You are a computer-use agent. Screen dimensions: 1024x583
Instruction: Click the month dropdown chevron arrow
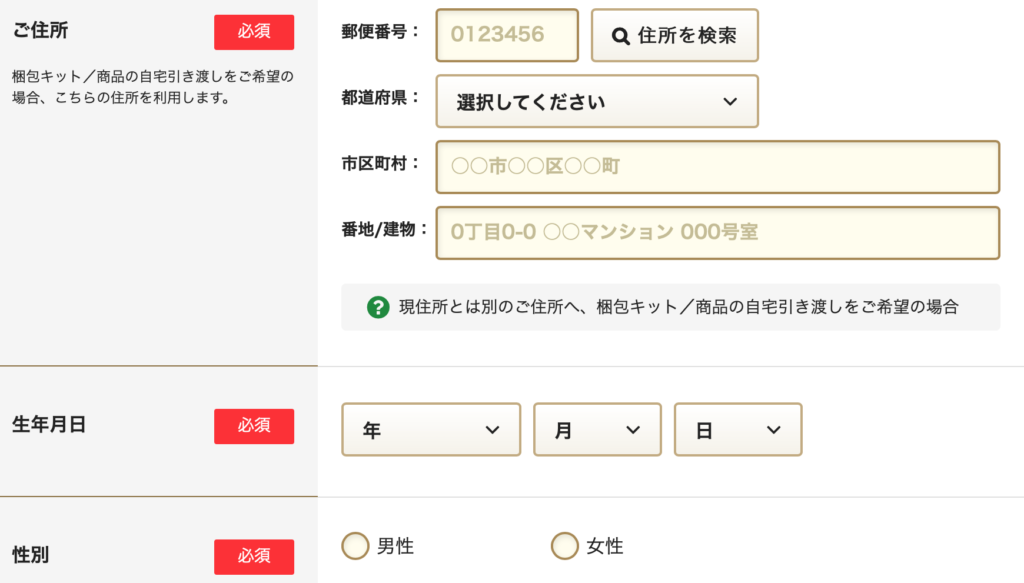633,430
